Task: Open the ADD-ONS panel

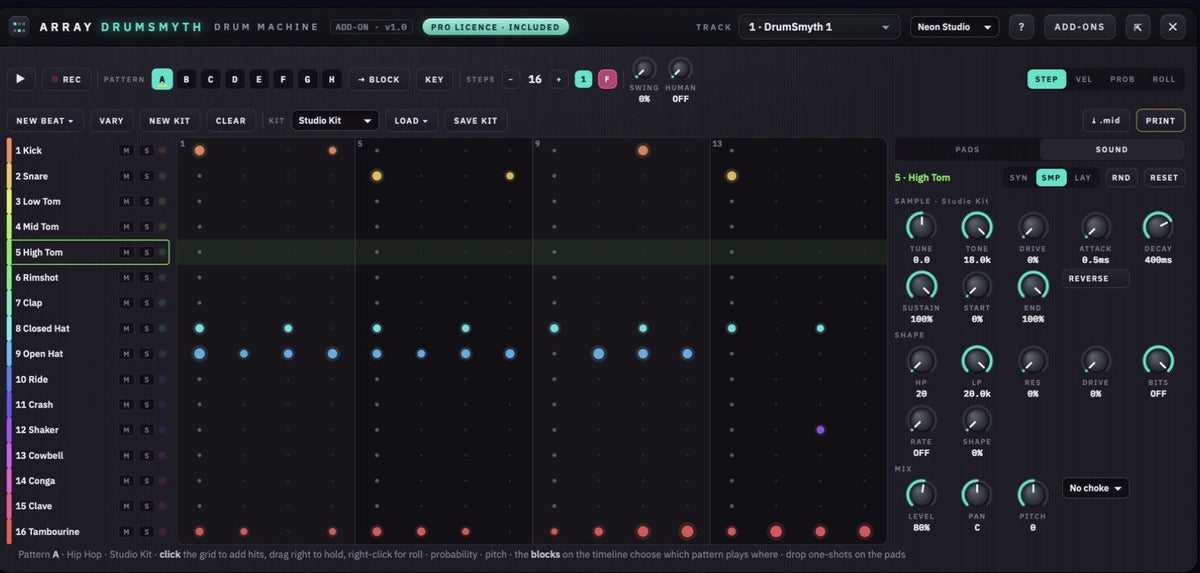Action: click(x=1080, y=27)
